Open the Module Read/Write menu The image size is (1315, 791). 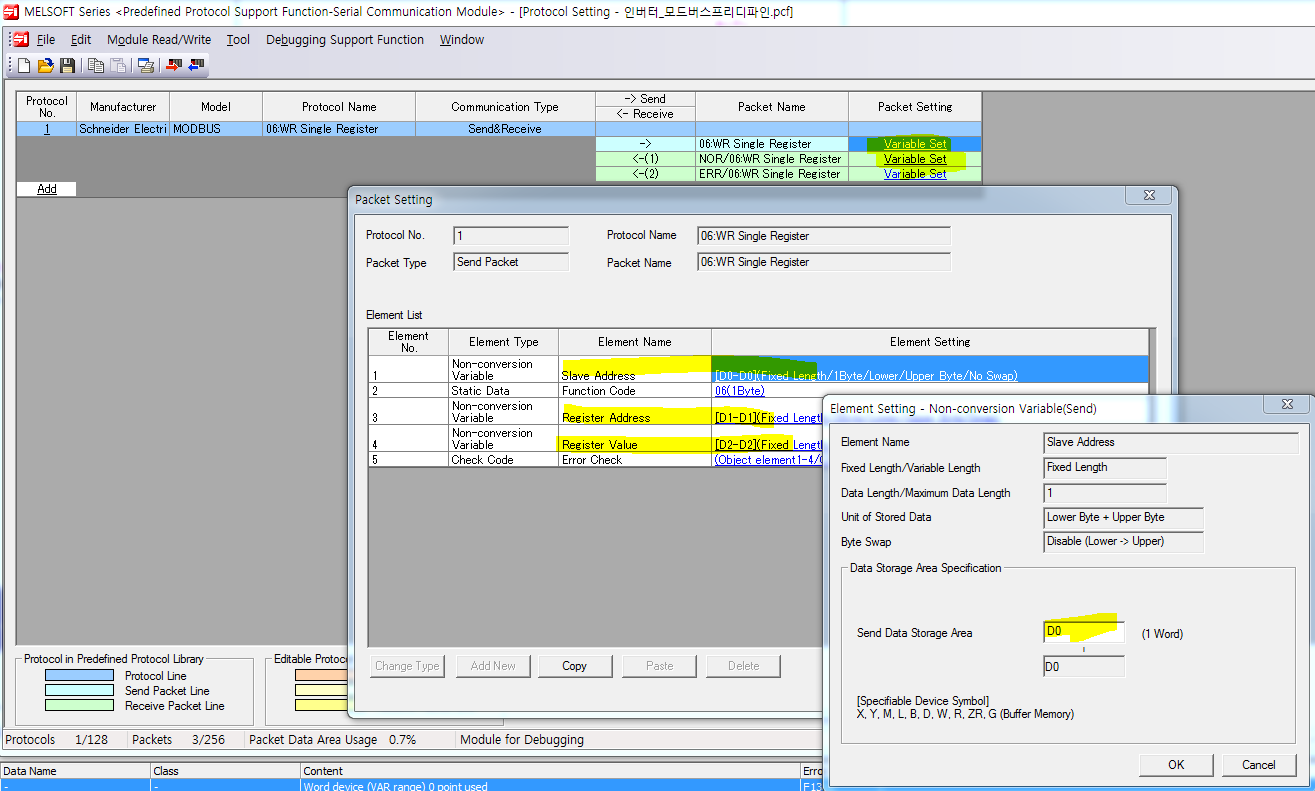point(159,40)
